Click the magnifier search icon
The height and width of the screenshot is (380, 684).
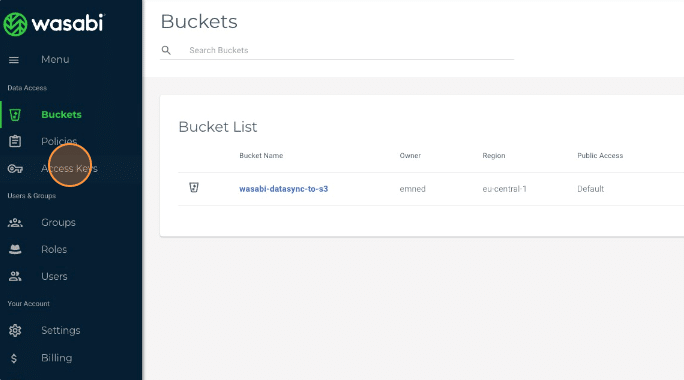point(166,50)
